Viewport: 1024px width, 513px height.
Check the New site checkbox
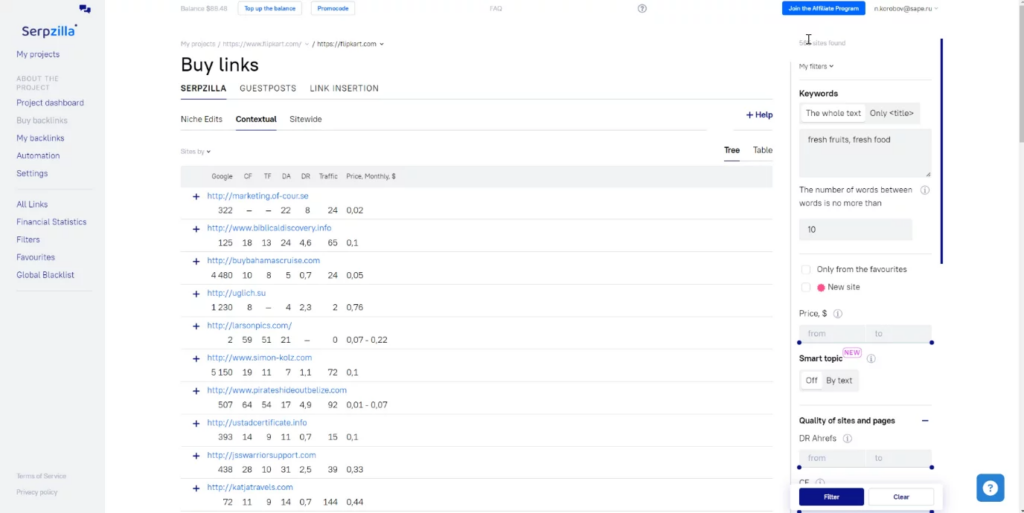pyautogui.click(x=806, y=287)
